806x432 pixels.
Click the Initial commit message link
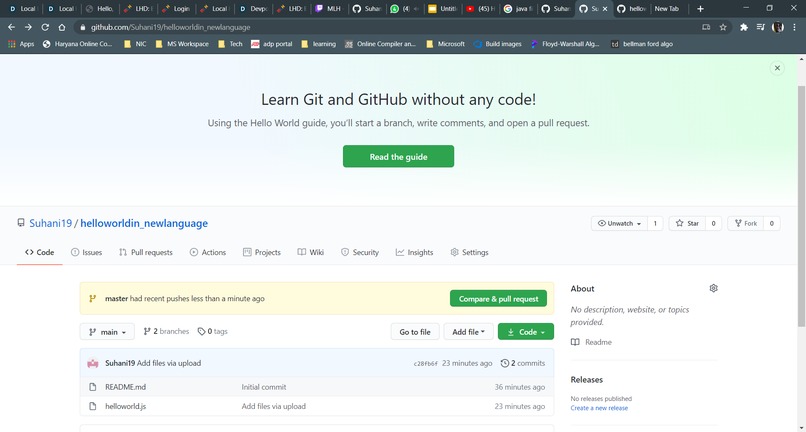(x=264, y=387)
